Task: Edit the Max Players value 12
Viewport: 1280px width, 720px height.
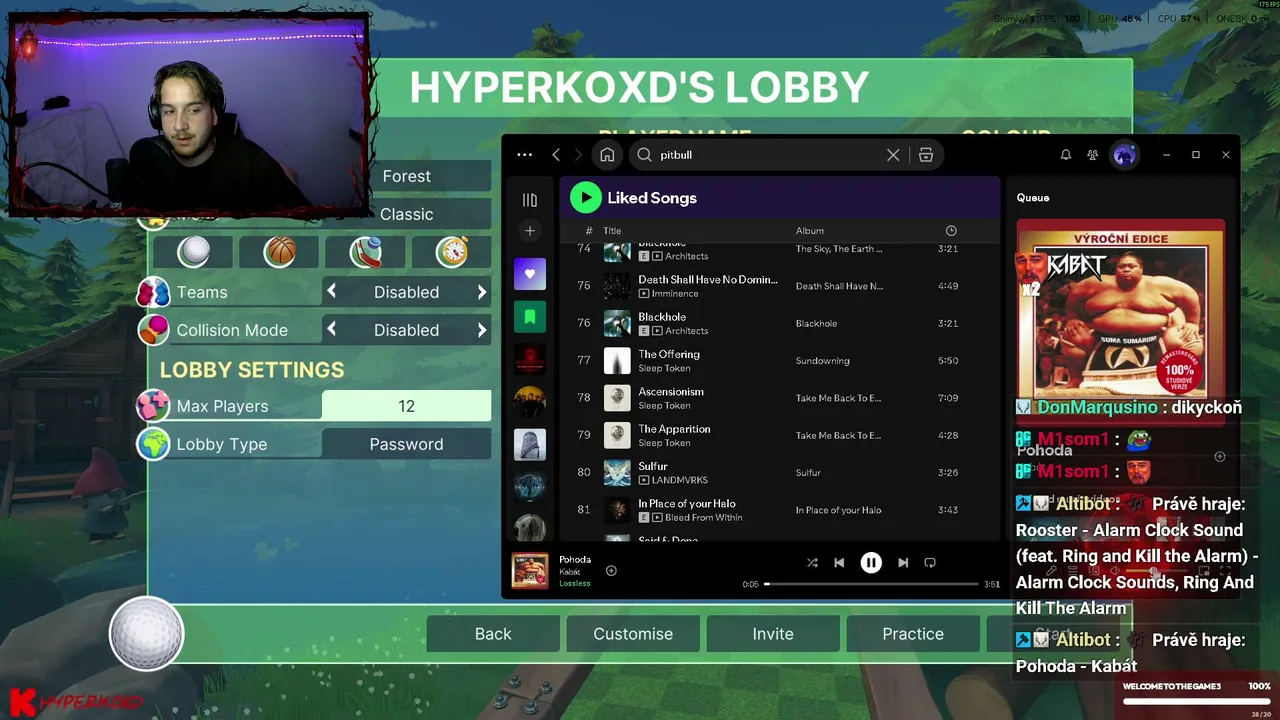Action: [x=406, y=406]
